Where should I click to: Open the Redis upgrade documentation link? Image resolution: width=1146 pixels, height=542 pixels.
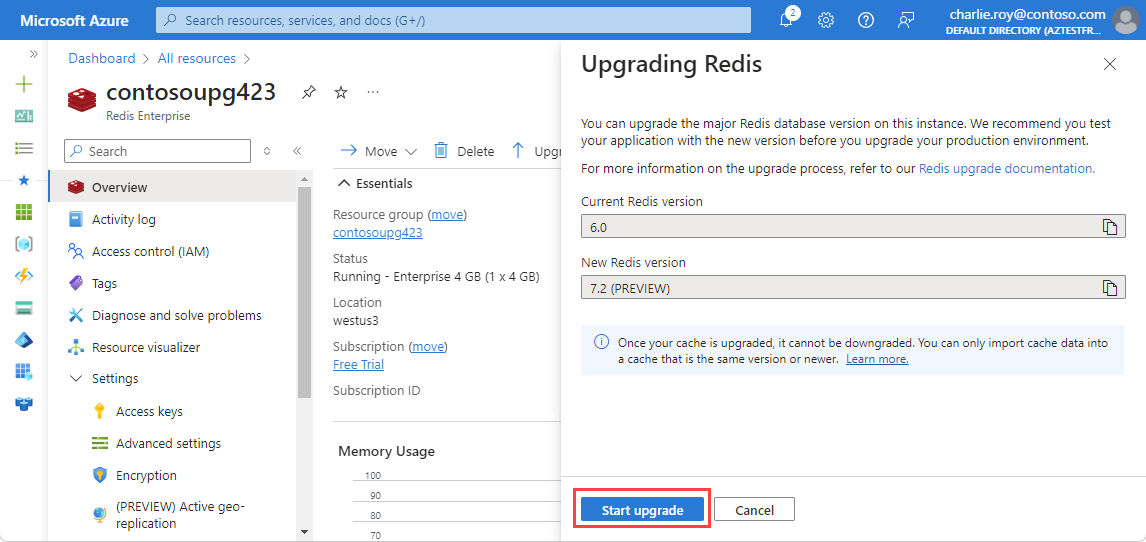[x=1006, y=169]
